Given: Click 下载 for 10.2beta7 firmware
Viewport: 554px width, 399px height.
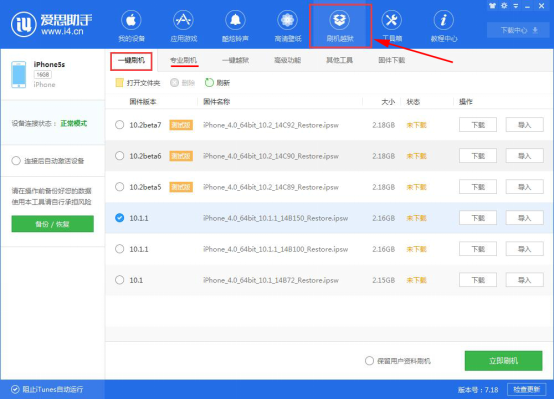Looking at the screenshot, I should click(478, 125).
